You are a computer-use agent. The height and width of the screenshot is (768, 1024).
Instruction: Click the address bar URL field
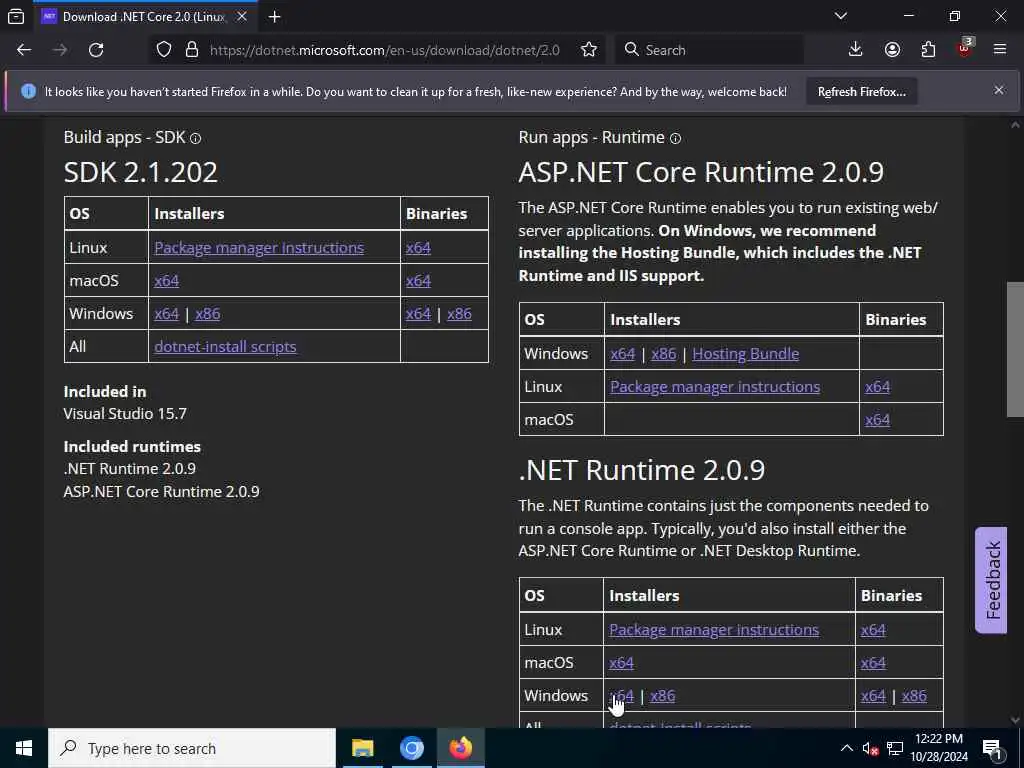pyautogui.click(x=385, y=50)
